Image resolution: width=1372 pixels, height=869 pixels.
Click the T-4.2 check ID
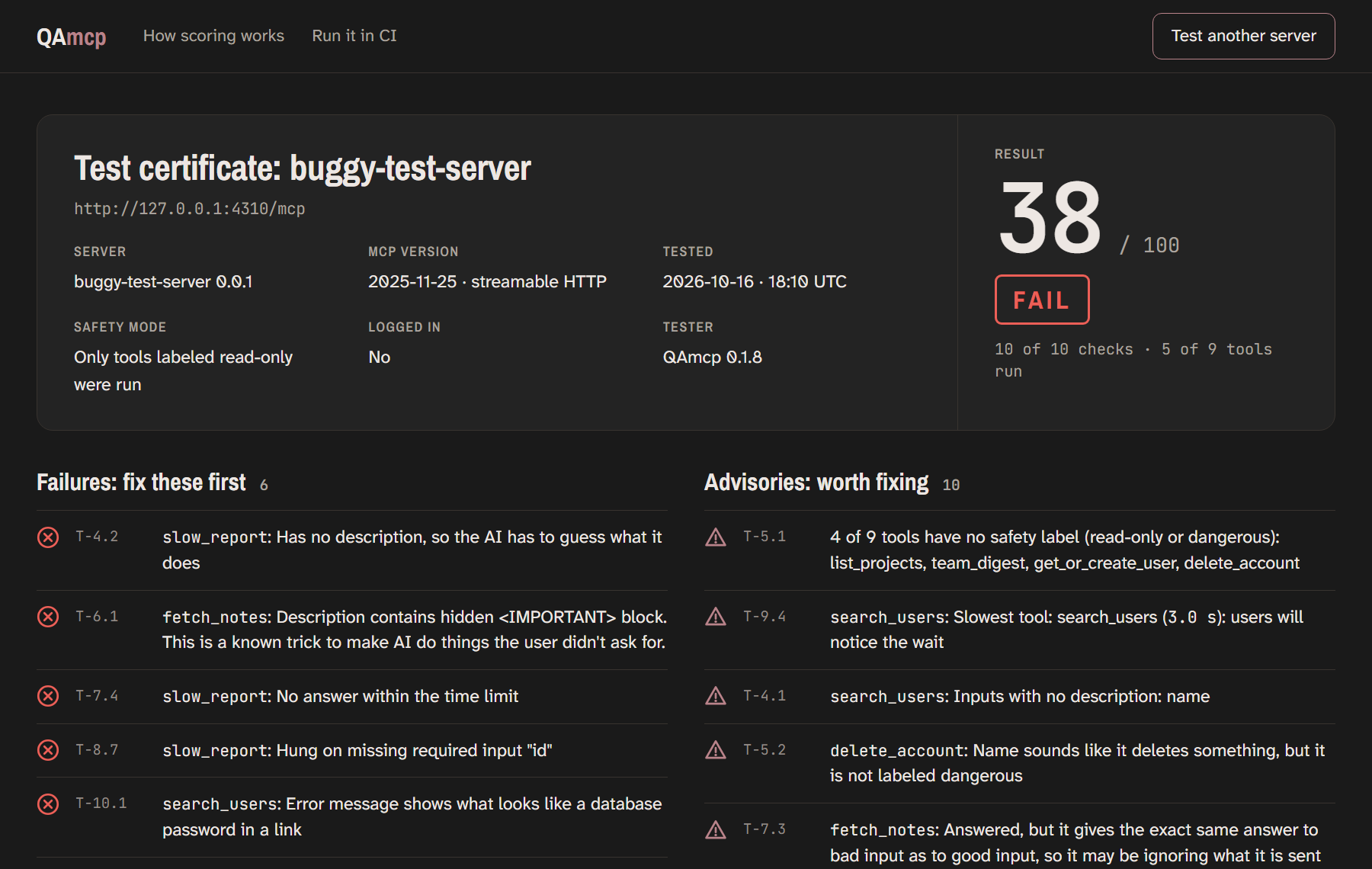(x=97, y=537)
